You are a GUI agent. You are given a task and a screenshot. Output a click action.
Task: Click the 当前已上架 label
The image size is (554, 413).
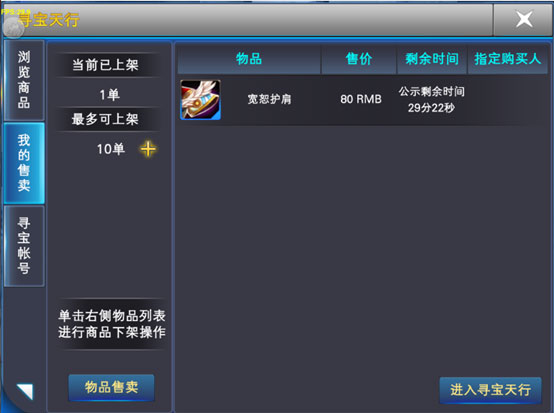tap(105, 65)
